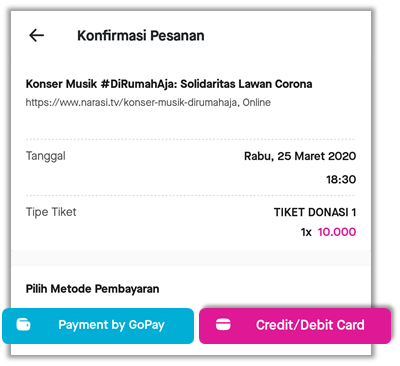The height and width of the screenshot is (366, 400).
Task: Click the date Rabu, 25 Maret 2020
Action: (300, 156)
